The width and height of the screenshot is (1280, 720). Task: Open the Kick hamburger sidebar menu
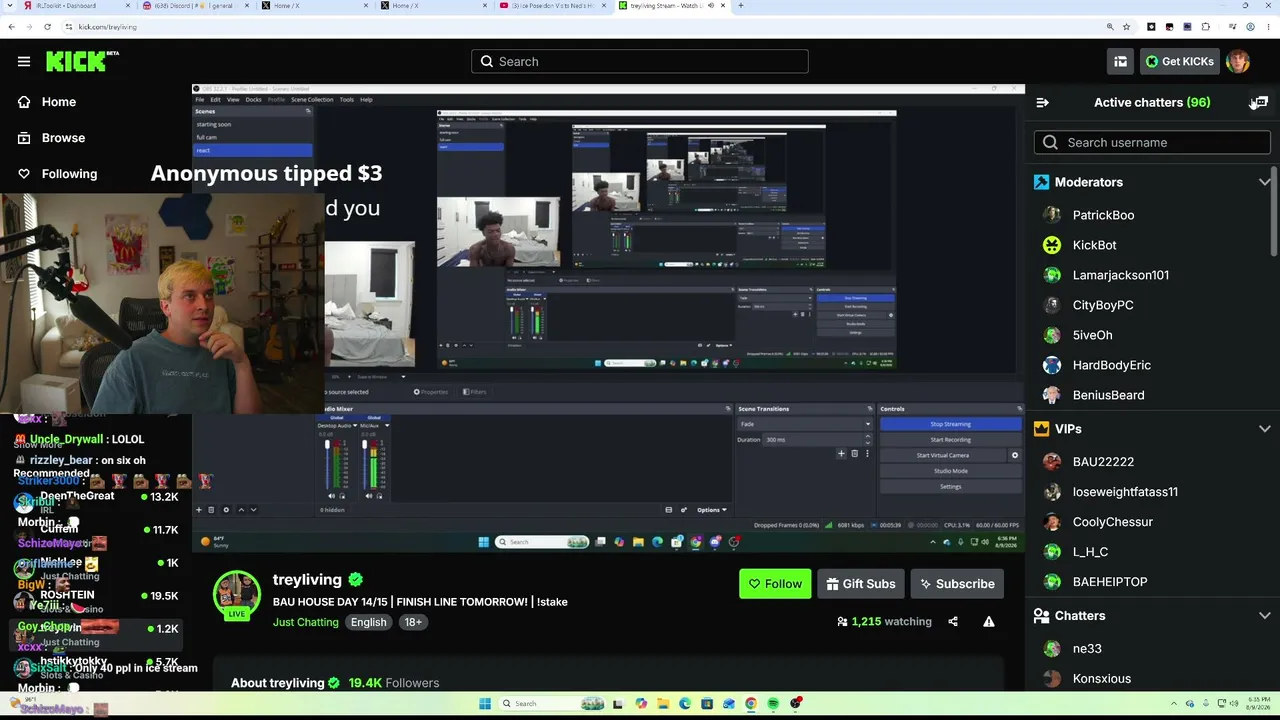[24, 61]
